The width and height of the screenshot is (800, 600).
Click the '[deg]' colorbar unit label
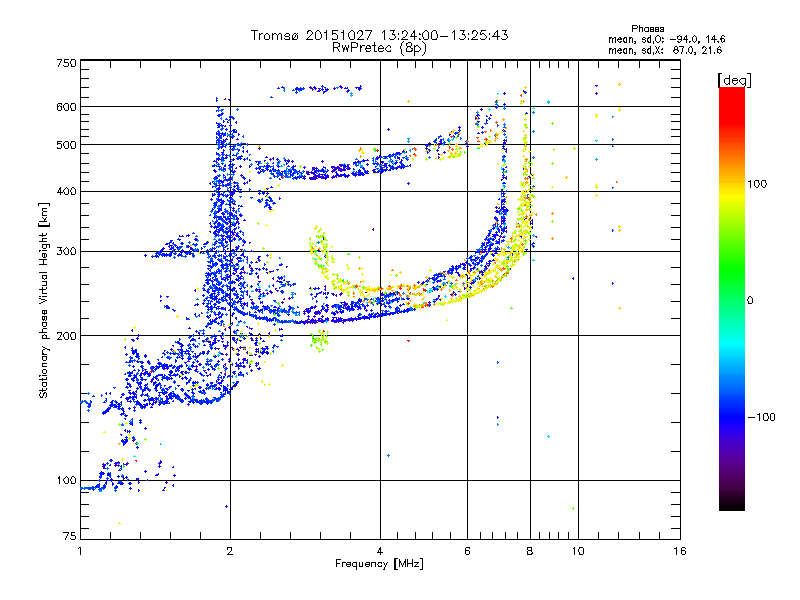(x=734, y=80)
